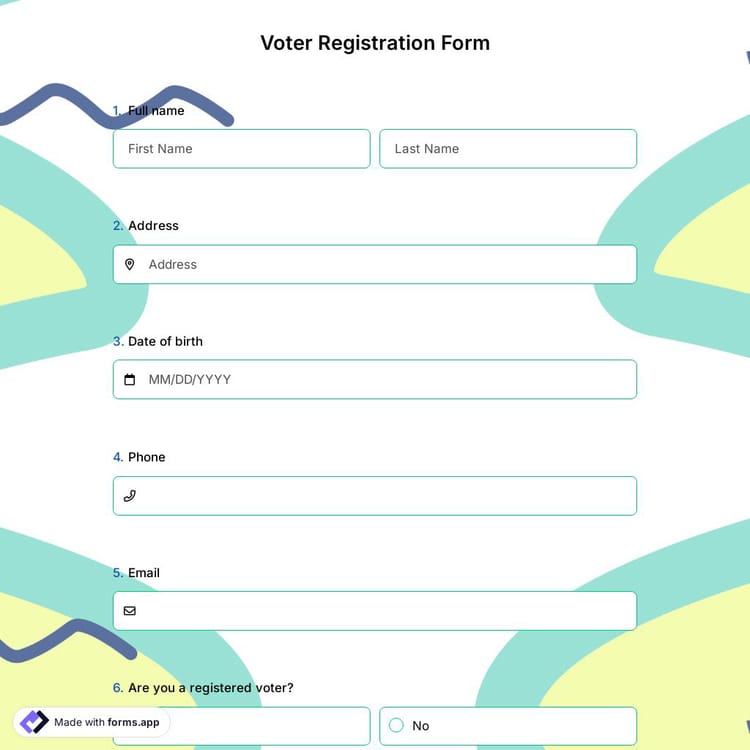Open the Made with forms.app link
The image size is (750, 750).
pyautogui.click(x=106, y=722)
